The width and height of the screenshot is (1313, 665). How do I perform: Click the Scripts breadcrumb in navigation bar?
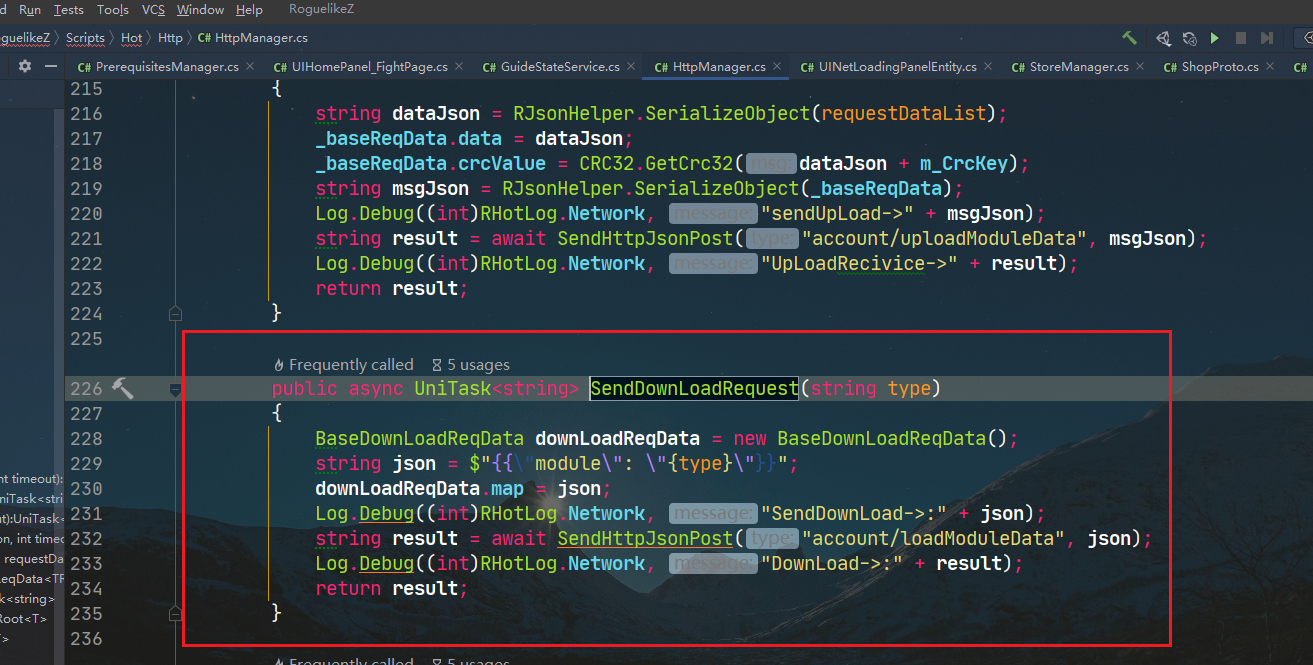coord(85,38)
